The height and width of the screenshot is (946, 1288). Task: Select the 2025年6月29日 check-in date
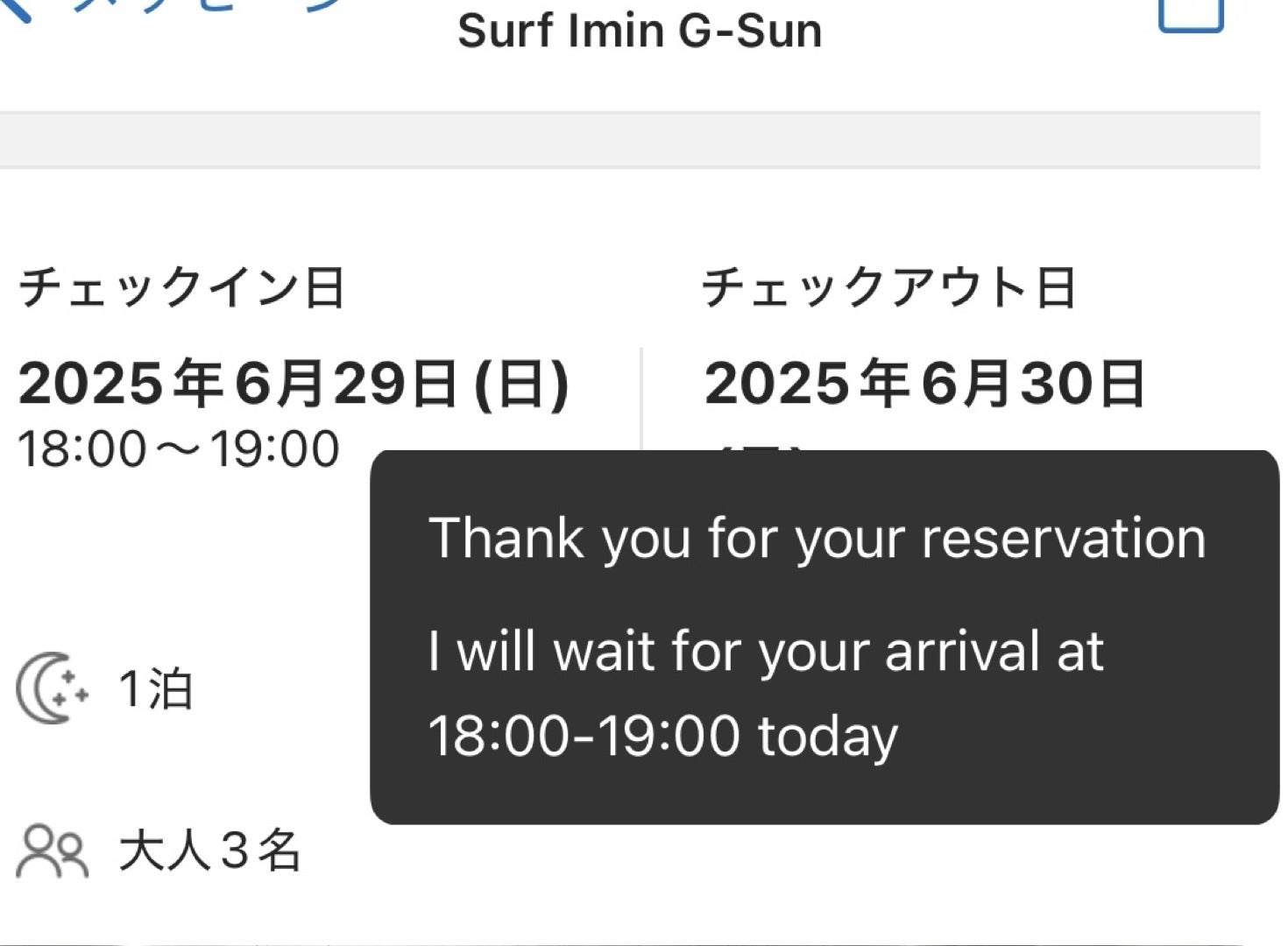(238, 384)
